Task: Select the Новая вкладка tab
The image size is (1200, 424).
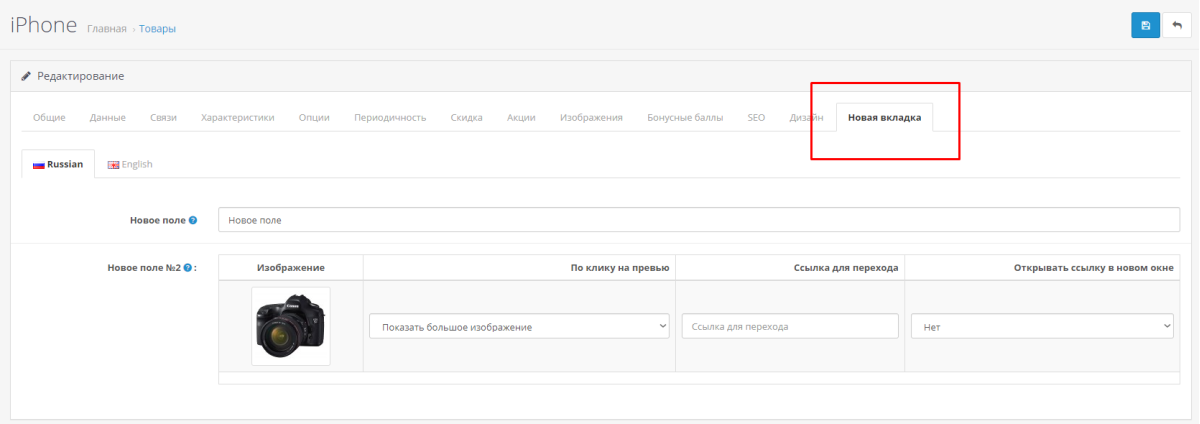Action: pyautogui.click(x=884, y=118)
